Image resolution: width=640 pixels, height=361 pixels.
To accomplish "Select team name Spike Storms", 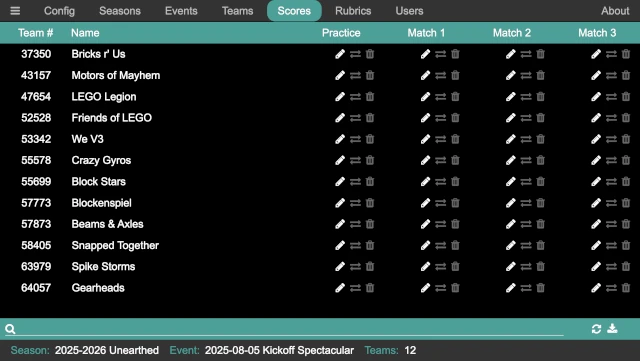I will tap(103, 266).
